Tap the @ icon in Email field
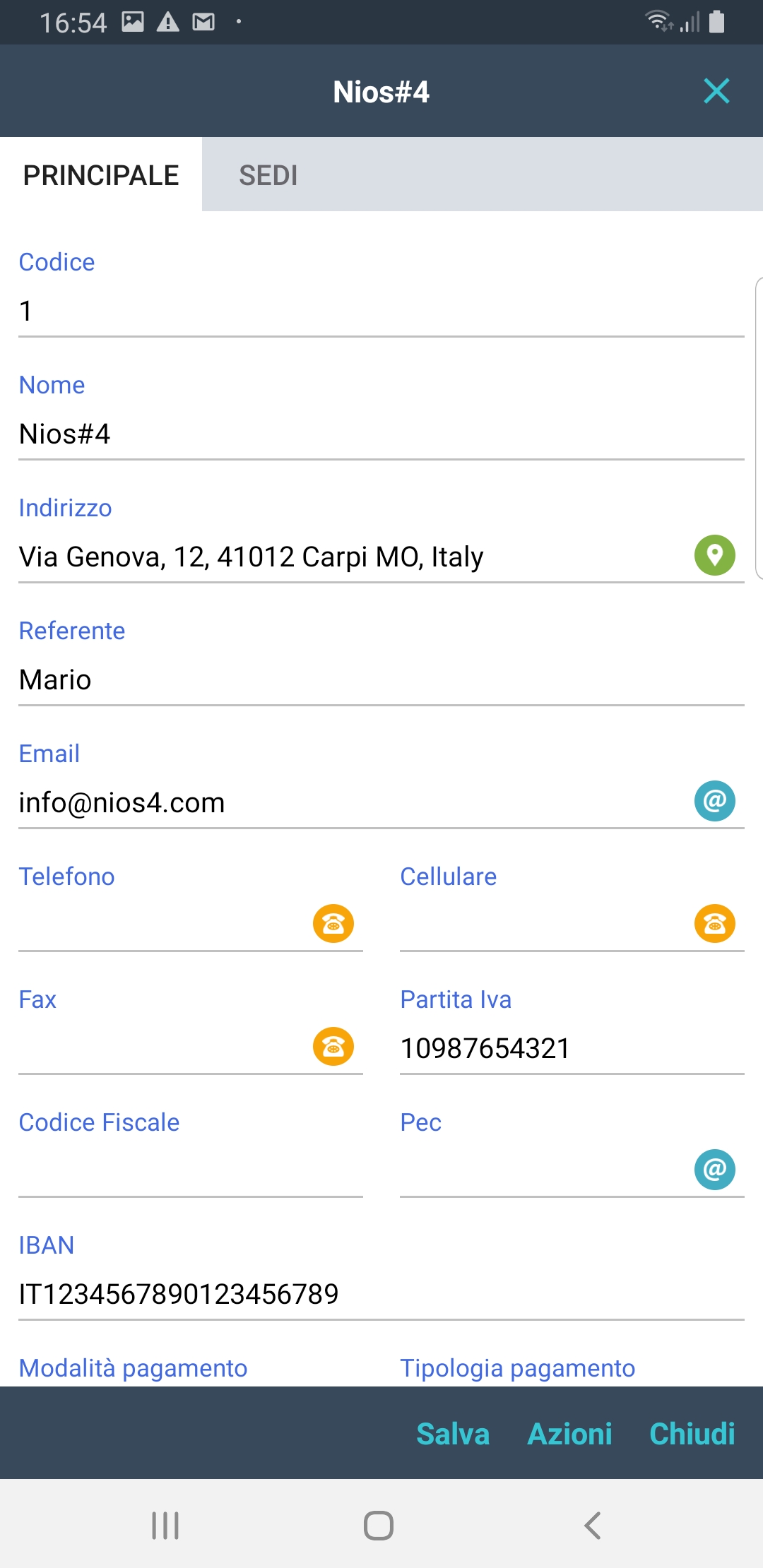This screenshot has width=763, height=1568. click(714, 801)
